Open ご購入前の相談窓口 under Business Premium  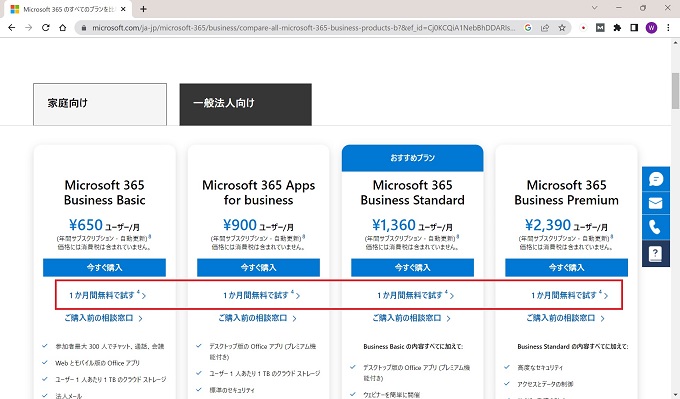point(565,318)
